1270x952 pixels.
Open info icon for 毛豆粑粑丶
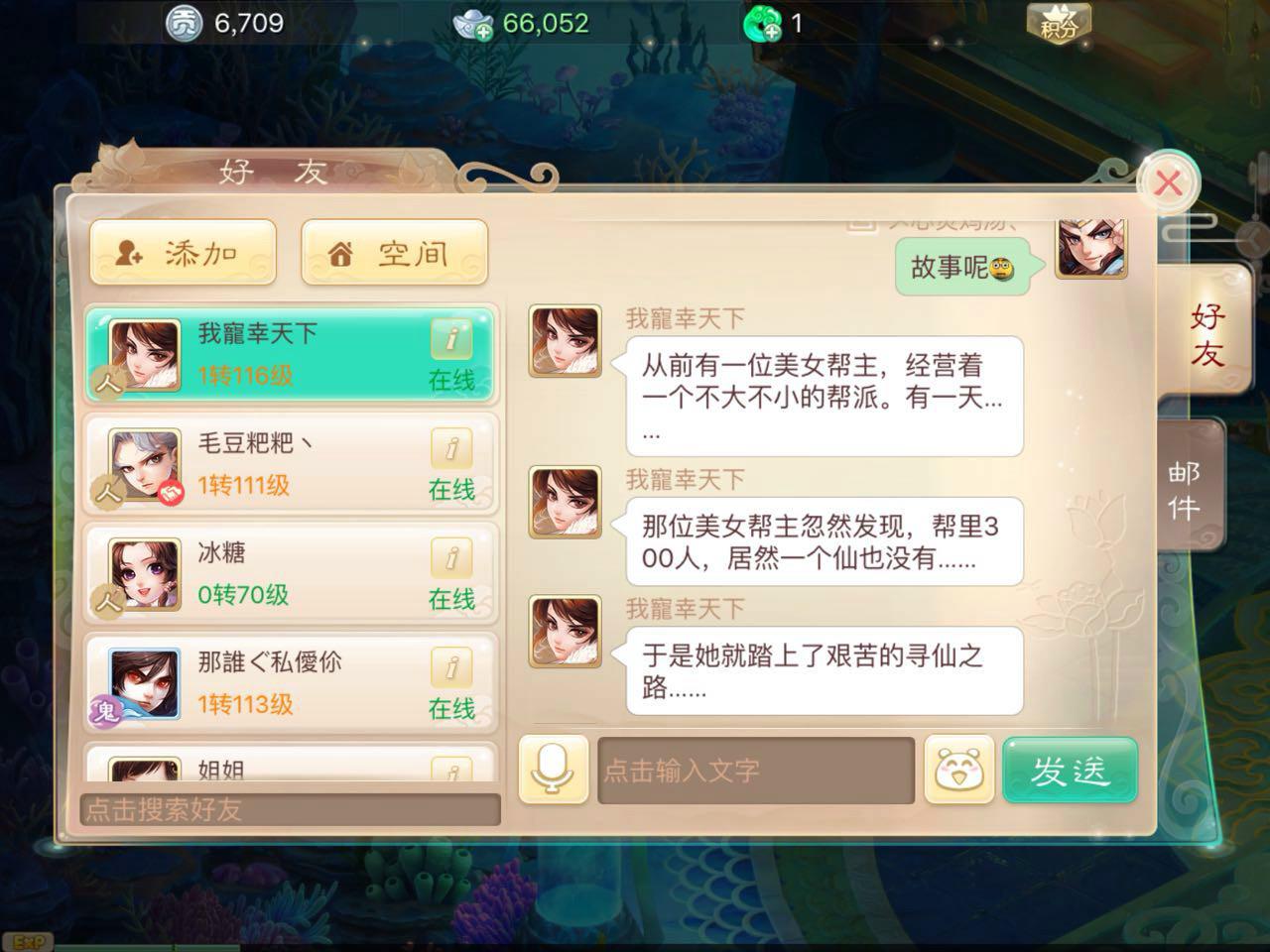451,448
